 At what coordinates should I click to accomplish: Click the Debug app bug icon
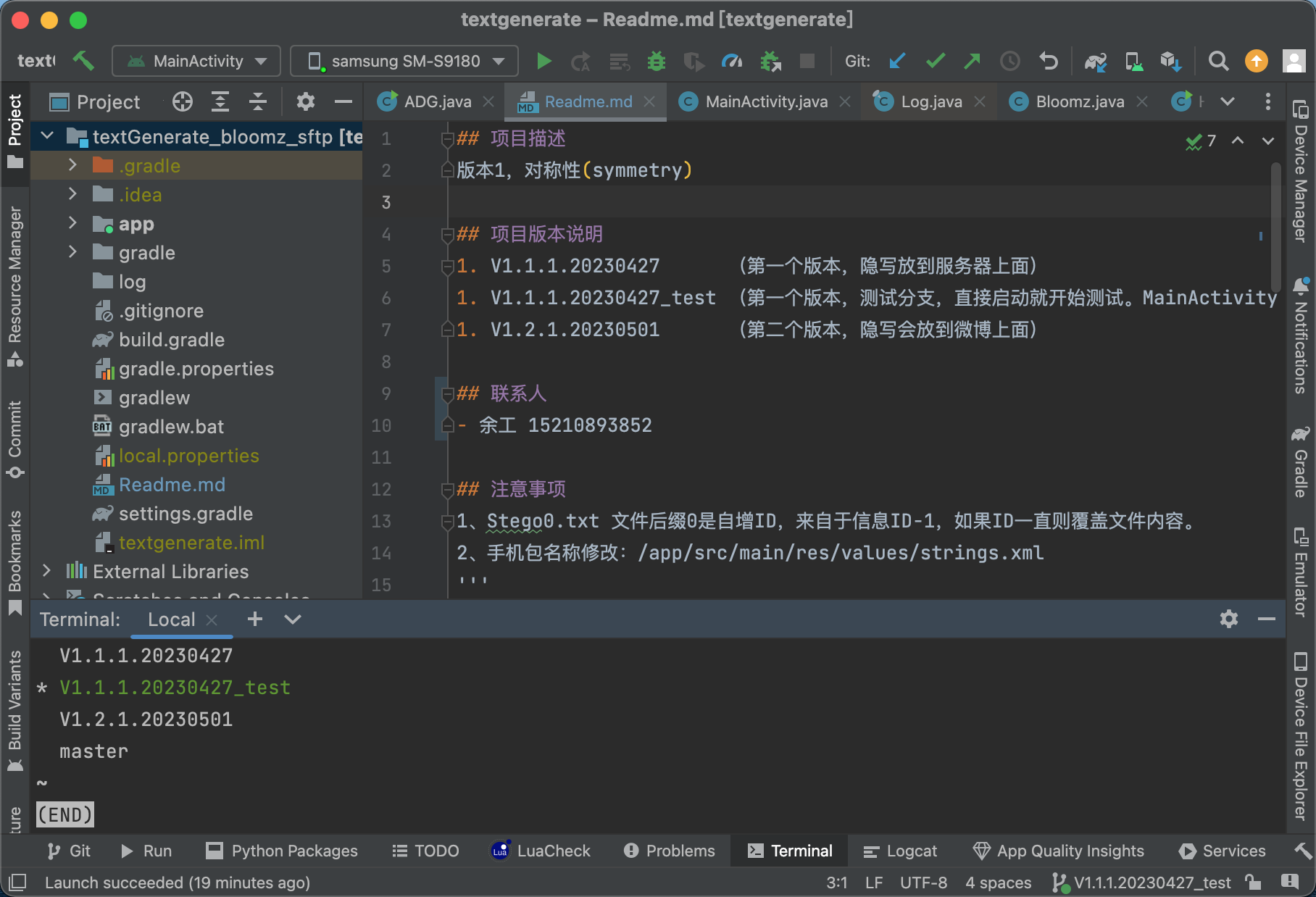tap(656, 62)
